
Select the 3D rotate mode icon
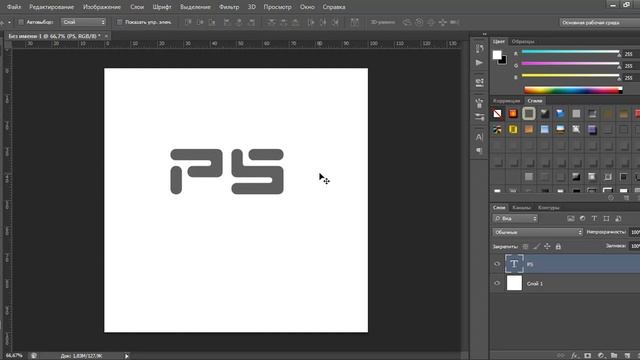pyautogui.click(x=407, y=22)
